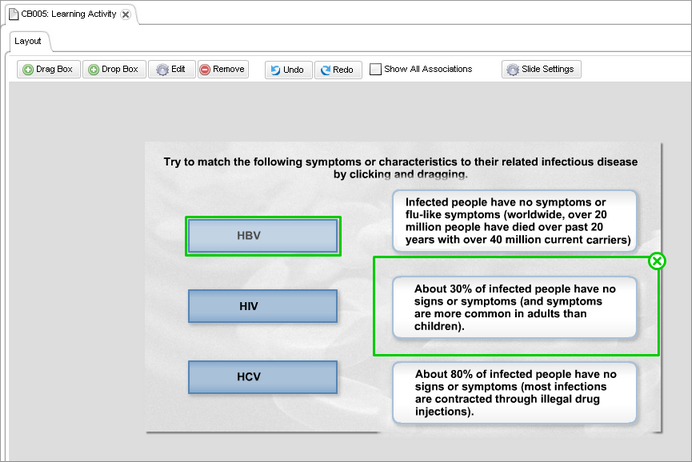Enable Show All Associations checkbox
This screenshot has height=462, width=692.
pyautogui.click(x=376, y=70)
